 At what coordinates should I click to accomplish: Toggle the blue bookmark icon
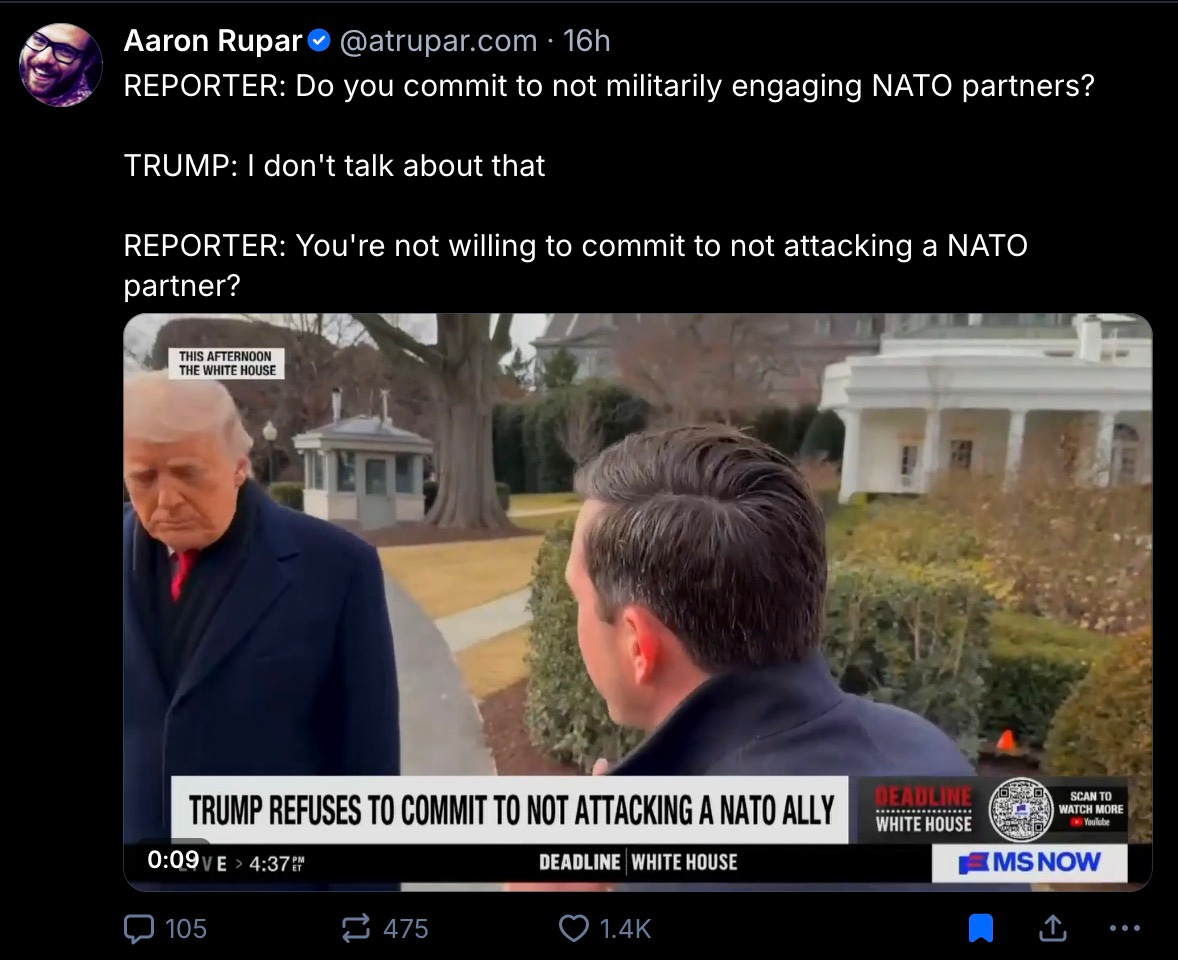(x=981, y=928)
